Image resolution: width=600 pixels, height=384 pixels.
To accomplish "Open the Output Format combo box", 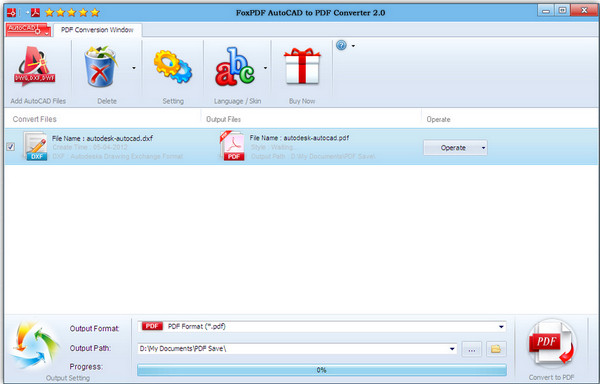I will tap(322, 327).
